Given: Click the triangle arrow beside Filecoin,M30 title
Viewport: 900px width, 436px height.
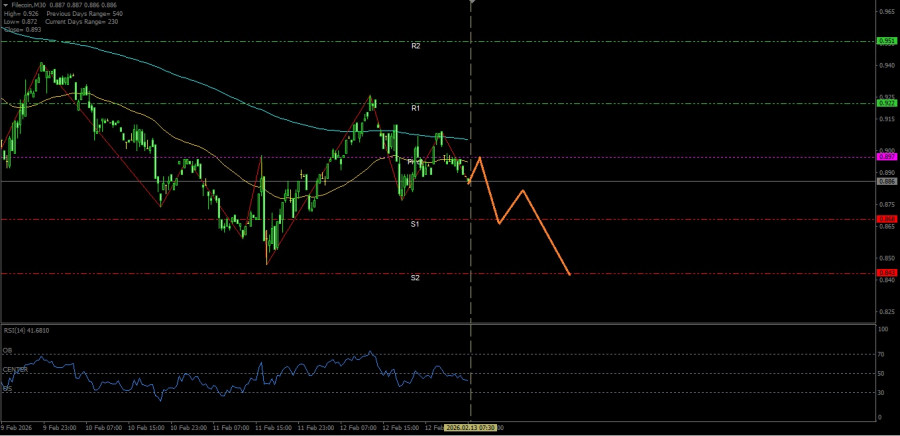Looking at the screenshot, I should [x=4, y=5].
